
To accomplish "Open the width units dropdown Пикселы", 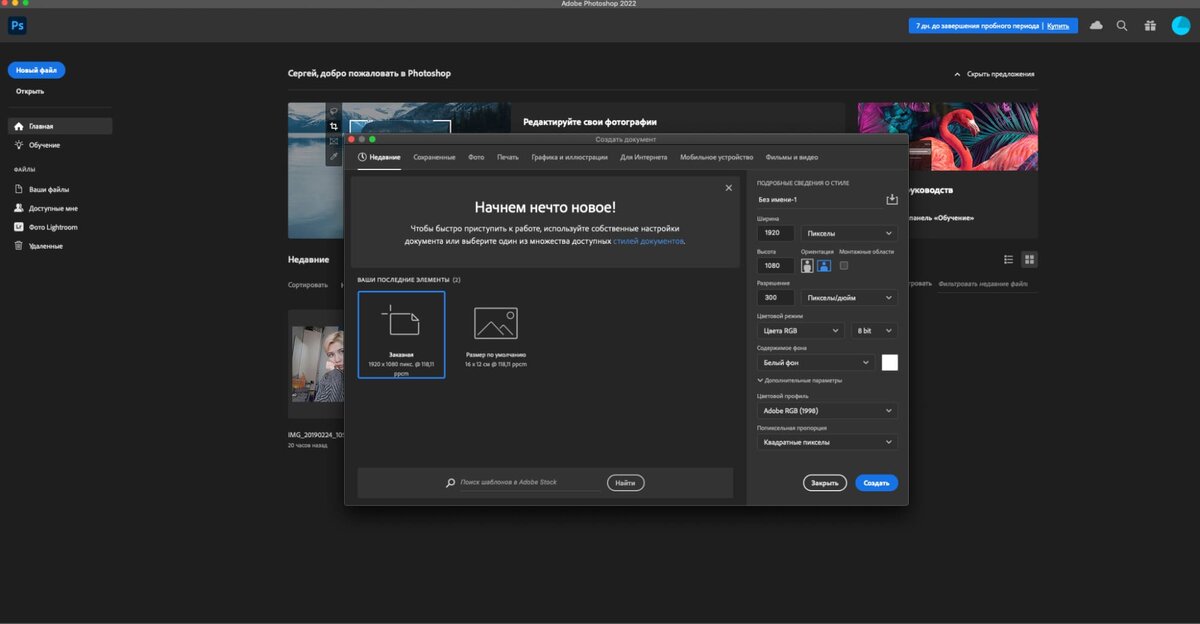I will (850, 233).
